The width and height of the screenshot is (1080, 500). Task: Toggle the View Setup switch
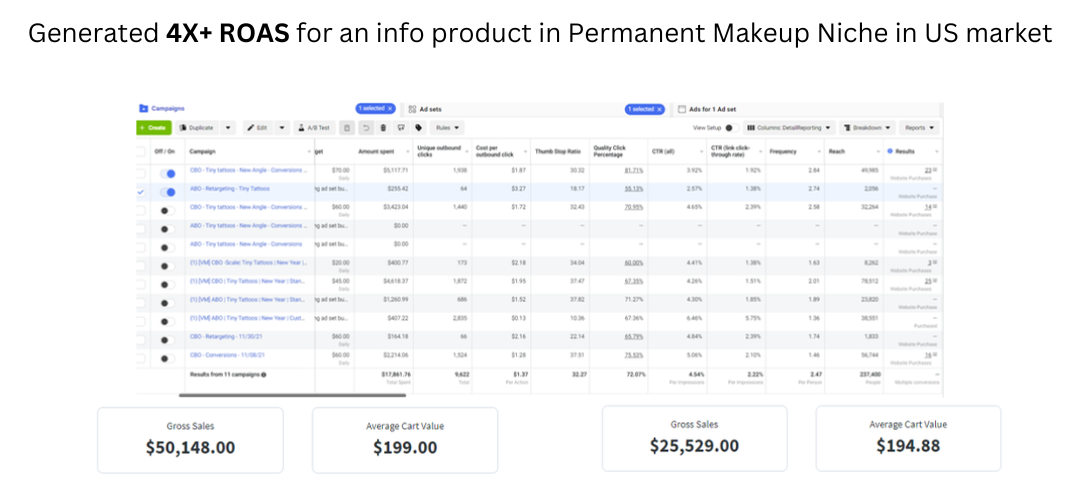[x=732, y=128]
